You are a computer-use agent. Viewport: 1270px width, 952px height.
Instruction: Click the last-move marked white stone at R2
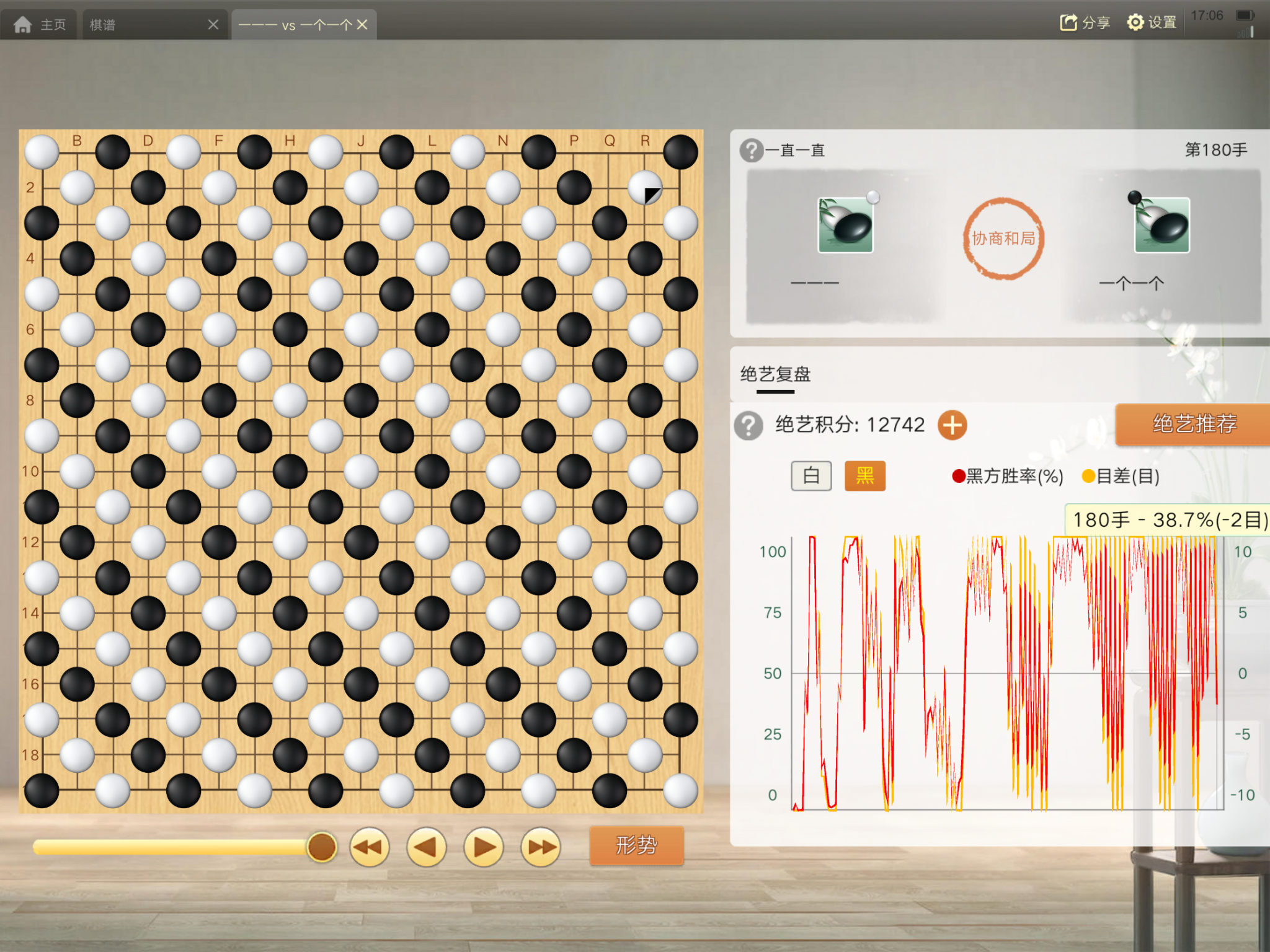(x=645, y=188)
